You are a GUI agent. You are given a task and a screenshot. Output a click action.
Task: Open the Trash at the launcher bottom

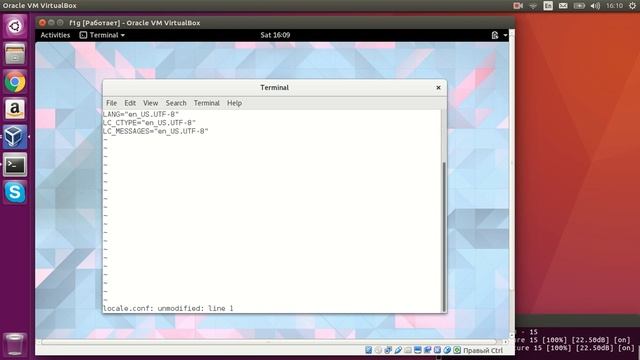coord(15,344)
